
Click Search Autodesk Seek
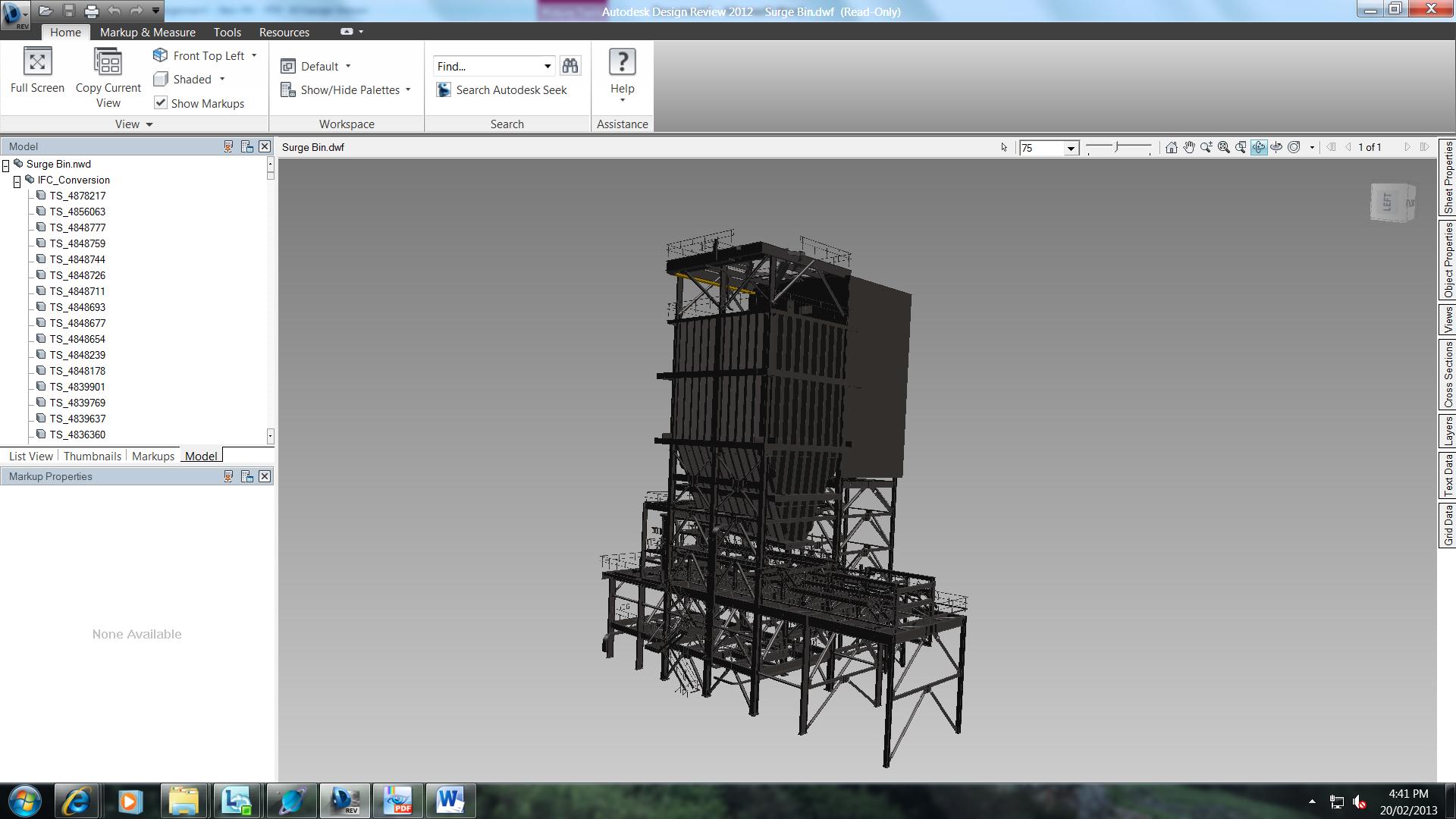point(510,89)
